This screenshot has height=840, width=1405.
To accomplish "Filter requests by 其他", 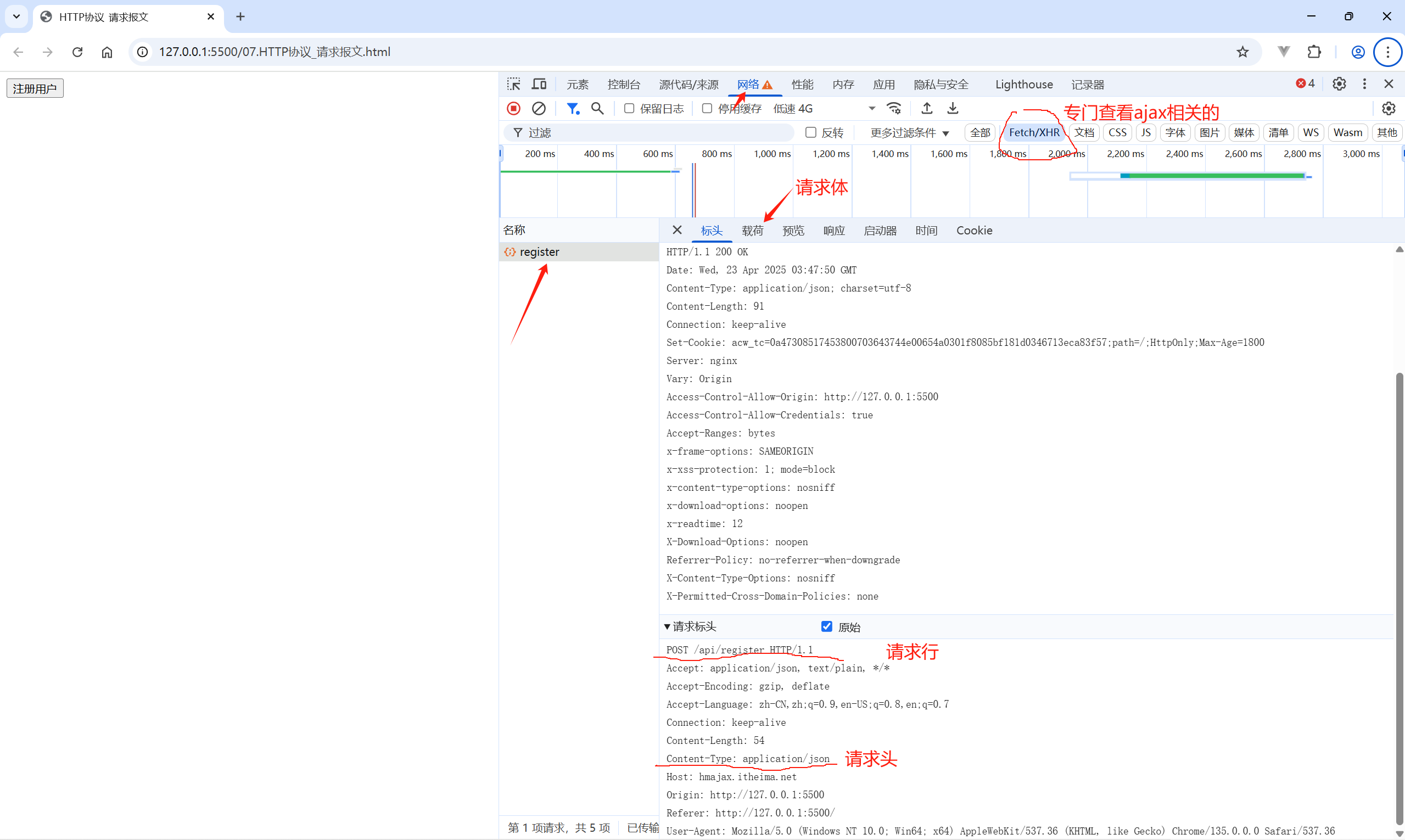I will click(x=1387, y=132).
